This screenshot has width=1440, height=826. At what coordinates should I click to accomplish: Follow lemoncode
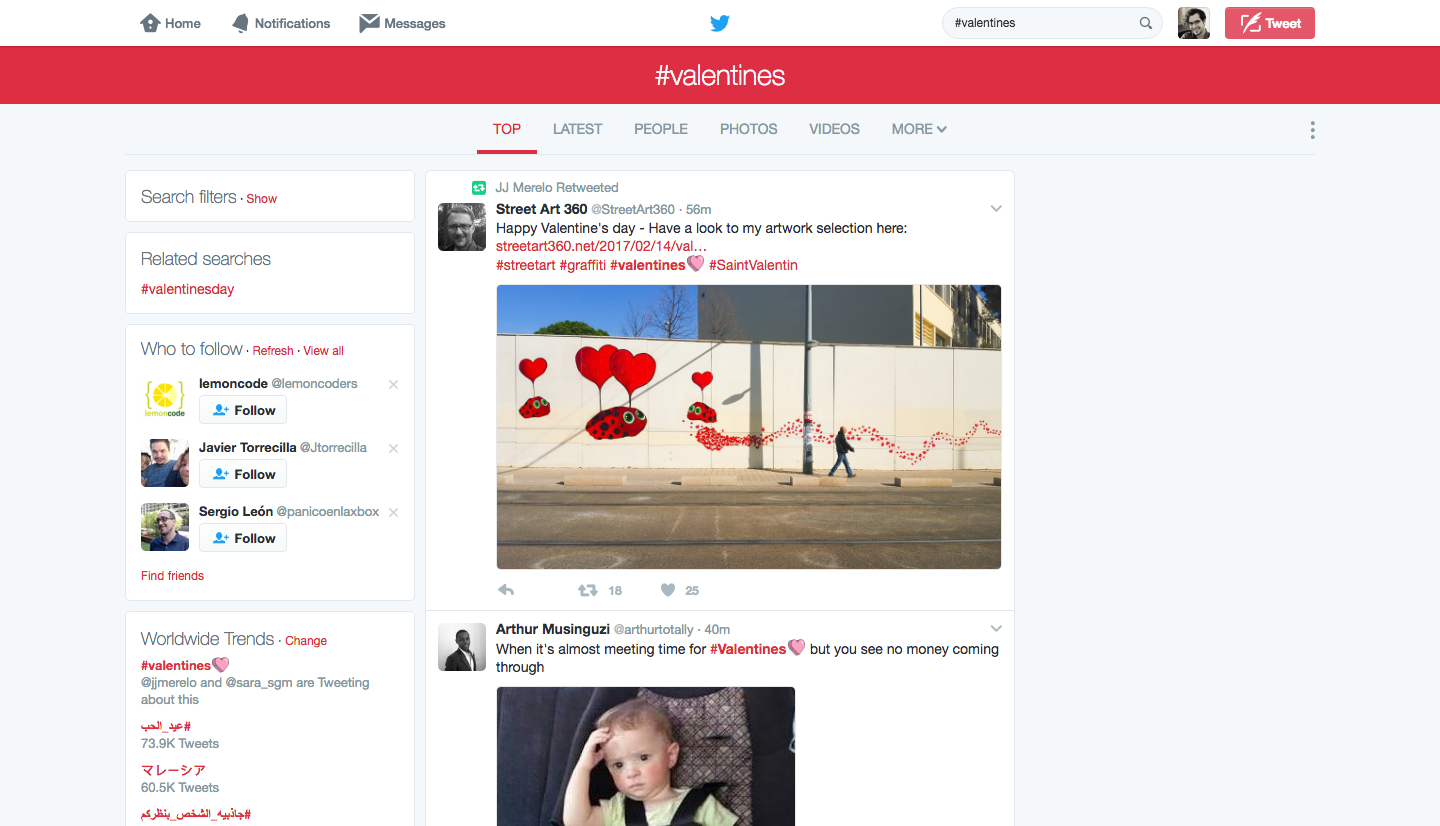pos(243,410)
